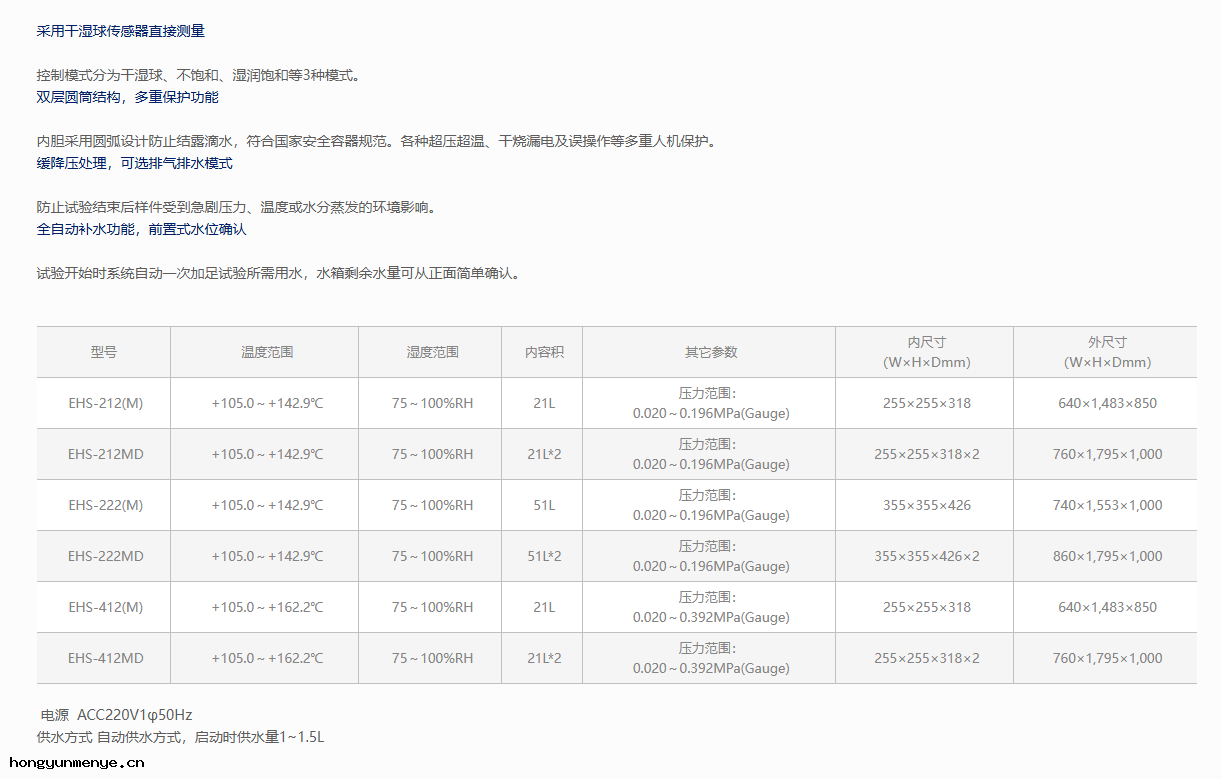Screen dimensions: 1222x779
Task: Click the 湿度范围 column header
Action: pyautogui.click(x=429, y=352)
